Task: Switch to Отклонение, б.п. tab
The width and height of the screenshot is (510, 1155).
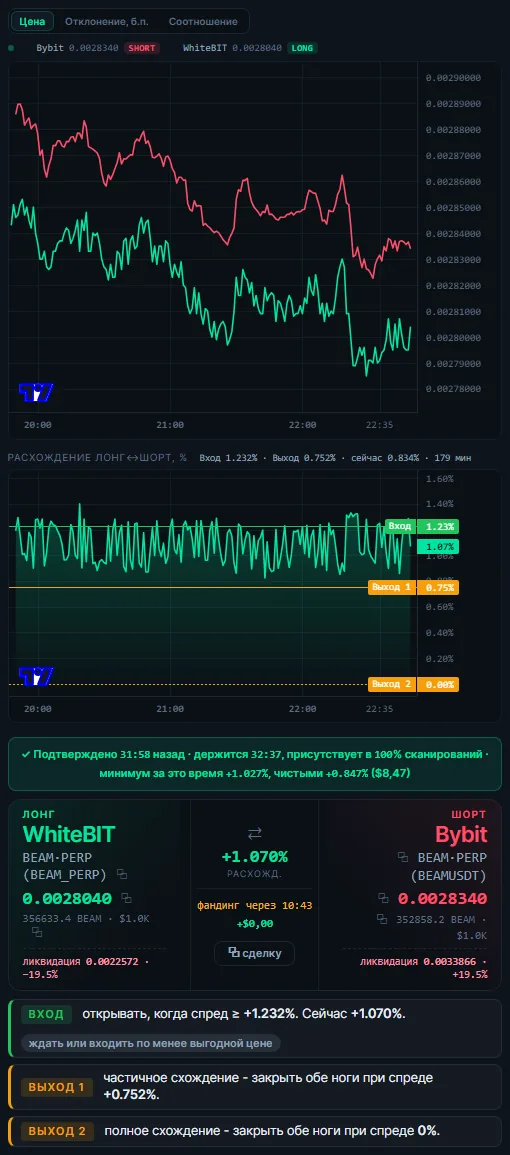Action: point(107,21)
